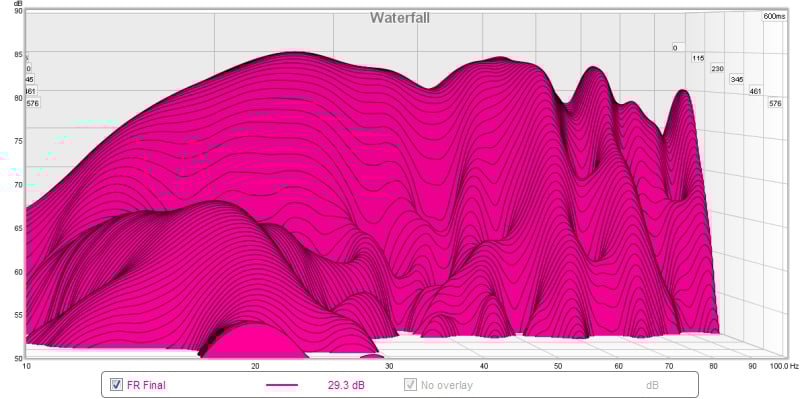Image resolution: width=800 pixels, height=399 pixels.
Task: Click the 70 dB vertical axis label
Action: pos(18,185)
